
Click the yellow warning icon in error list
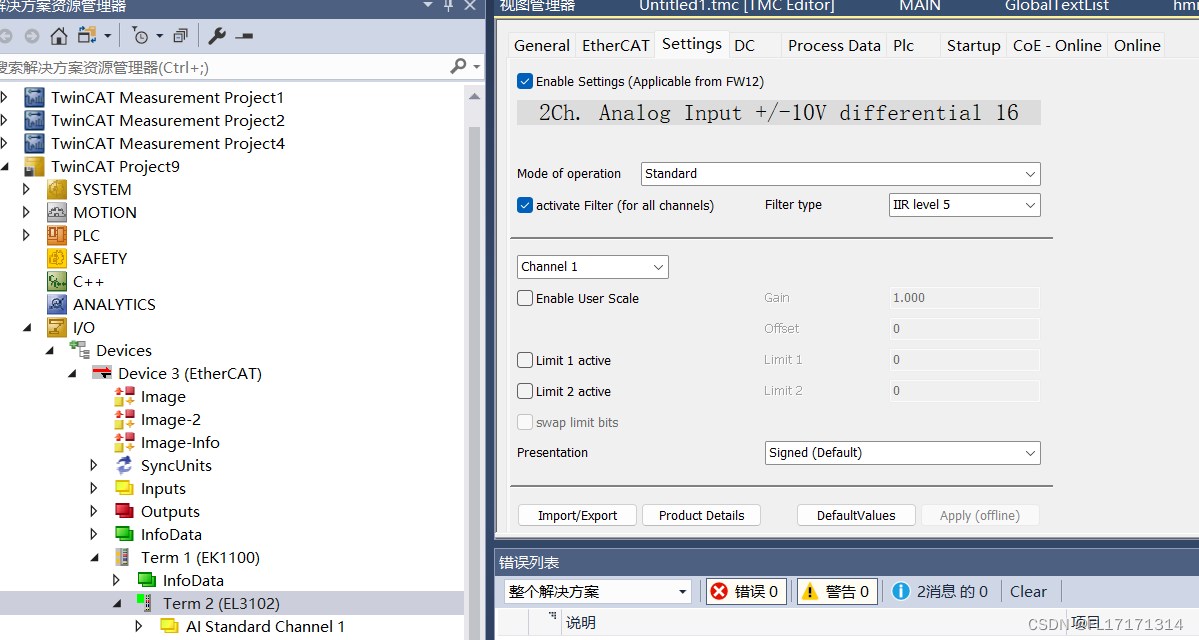click(809, 591)
